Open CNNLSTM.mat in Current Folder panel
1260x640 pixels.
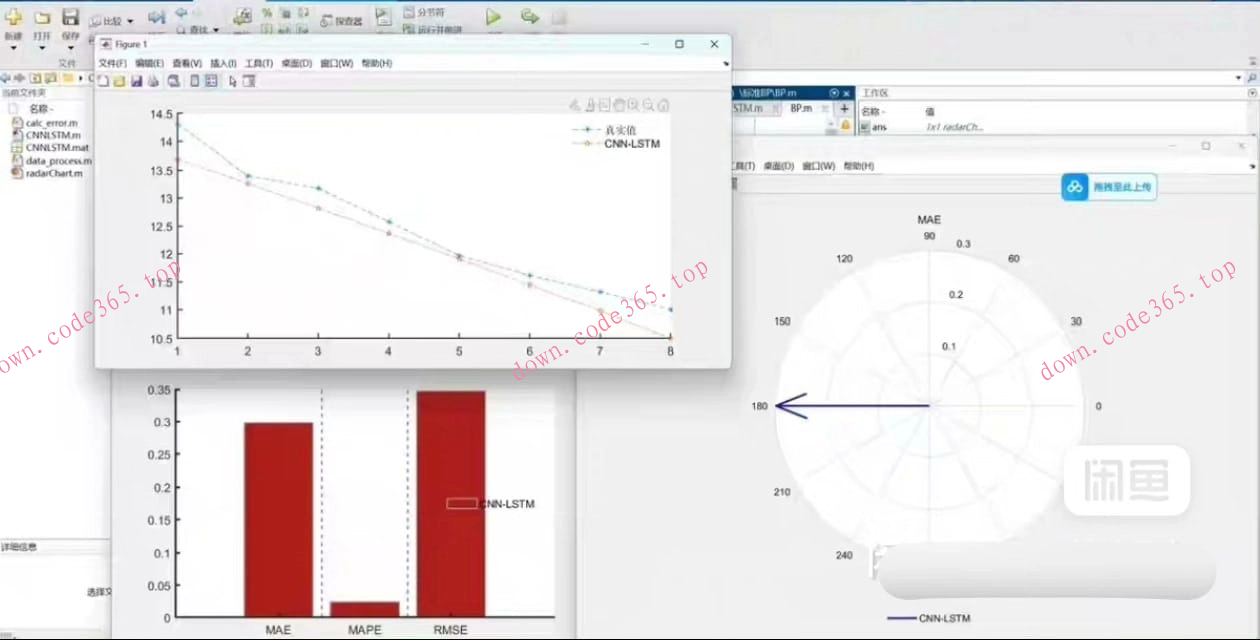49,147
